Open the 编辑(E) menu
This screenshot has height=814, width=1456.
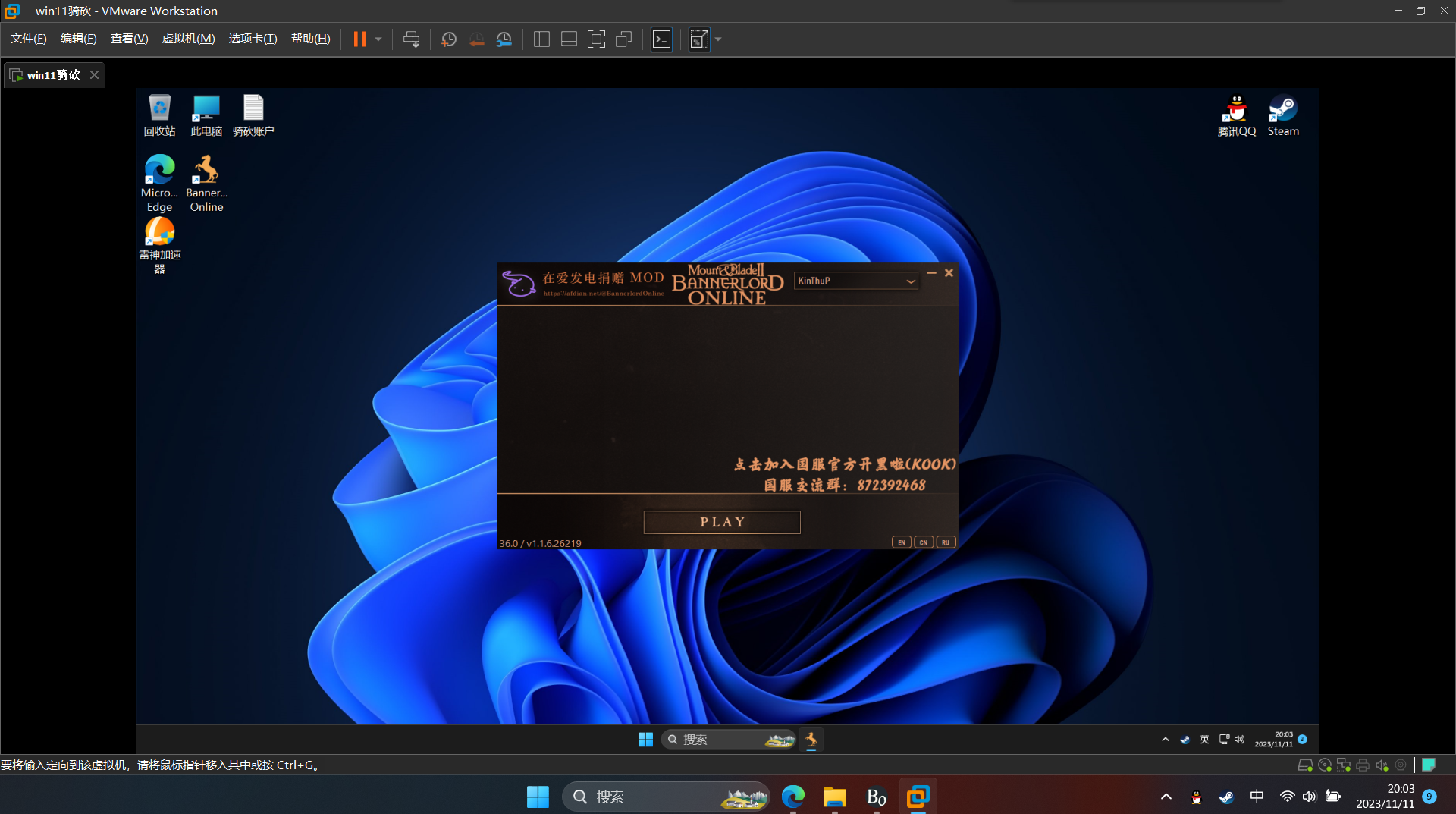click(x=79, y=39)
